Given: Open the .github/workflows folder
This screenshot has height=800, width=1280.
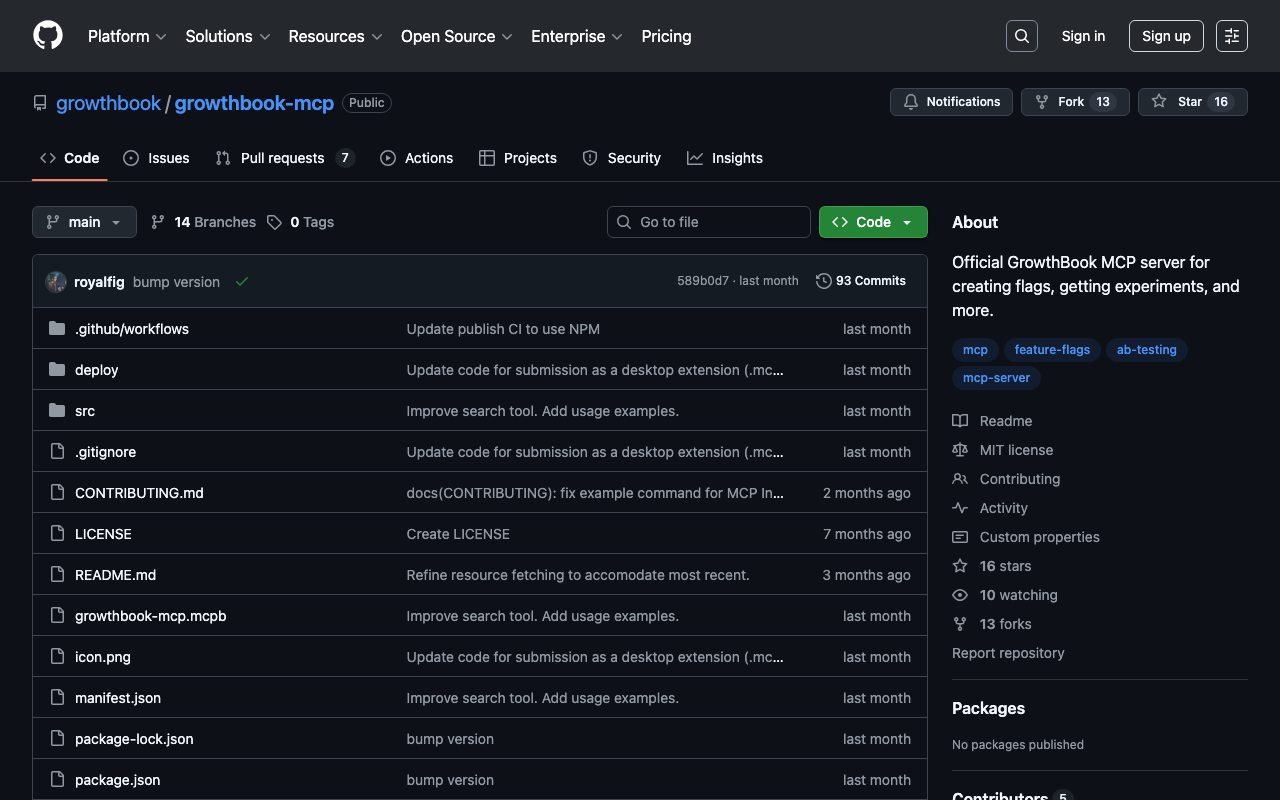Looking at the screenshot, I should [x=131, y=329].
